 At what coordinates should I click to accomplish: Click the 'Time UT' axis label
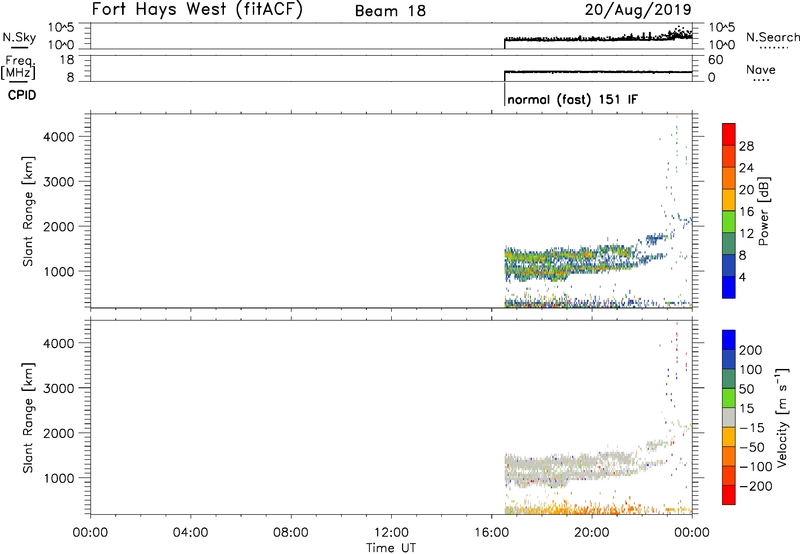[391, 548]
